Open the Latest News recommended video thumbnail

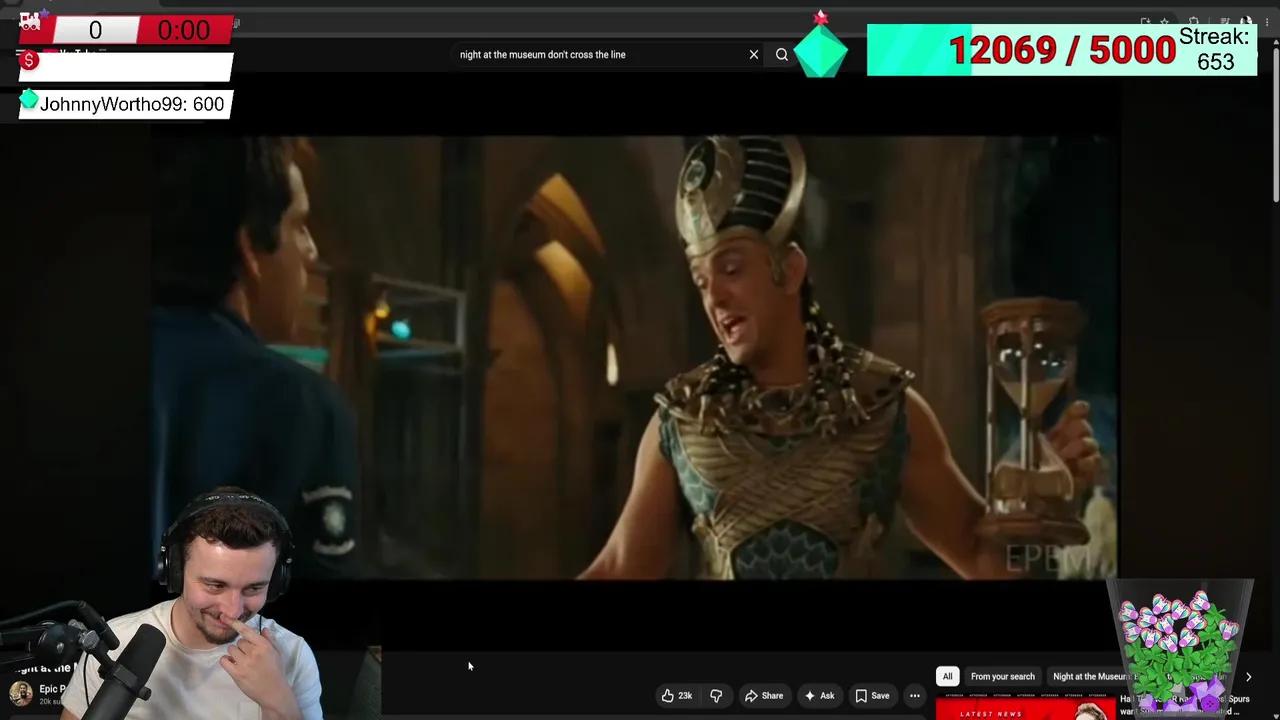tap(1025, 708)
